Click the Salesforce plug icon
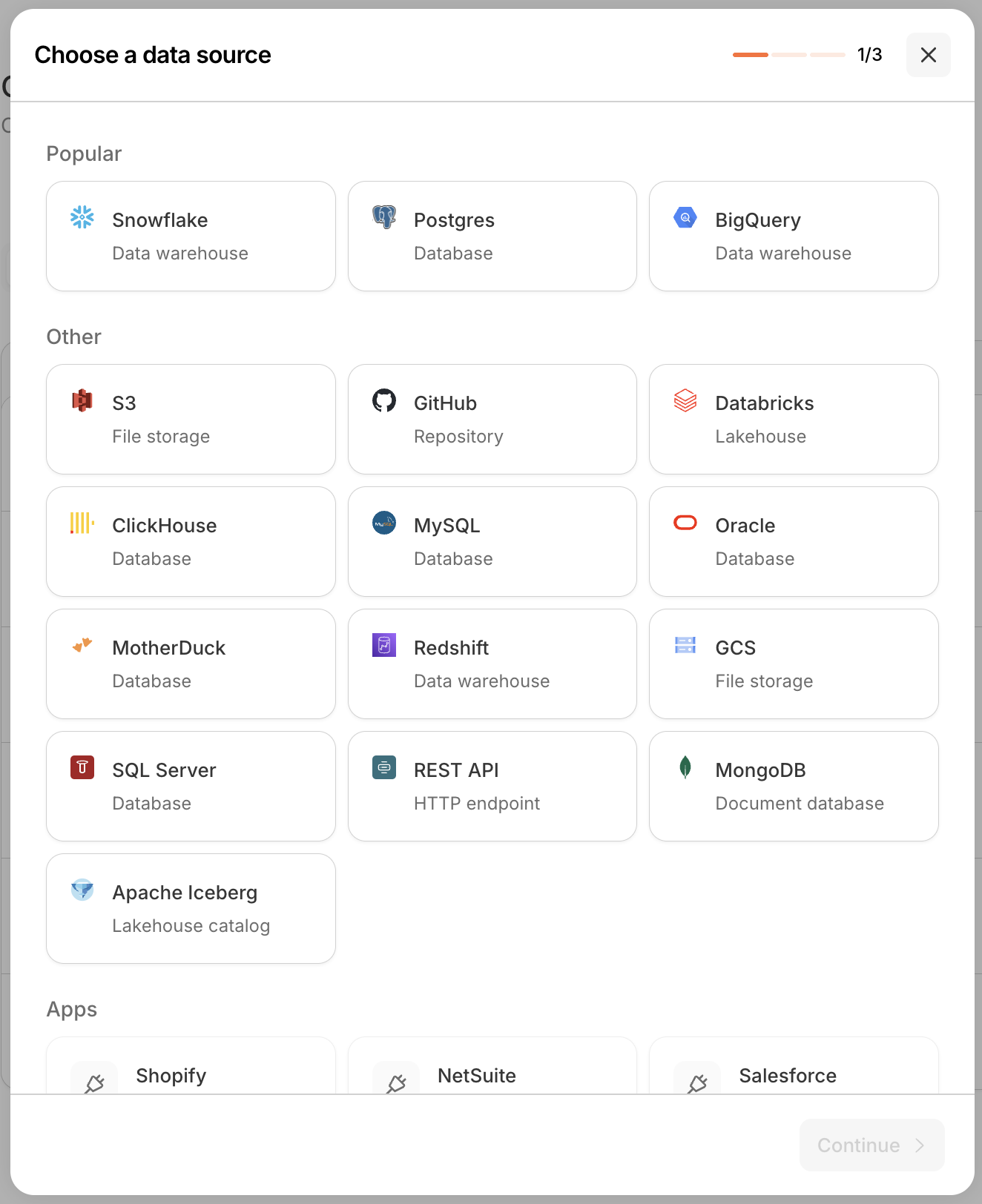Viewport: 982px width, 1204px height. coord(697,1082)
